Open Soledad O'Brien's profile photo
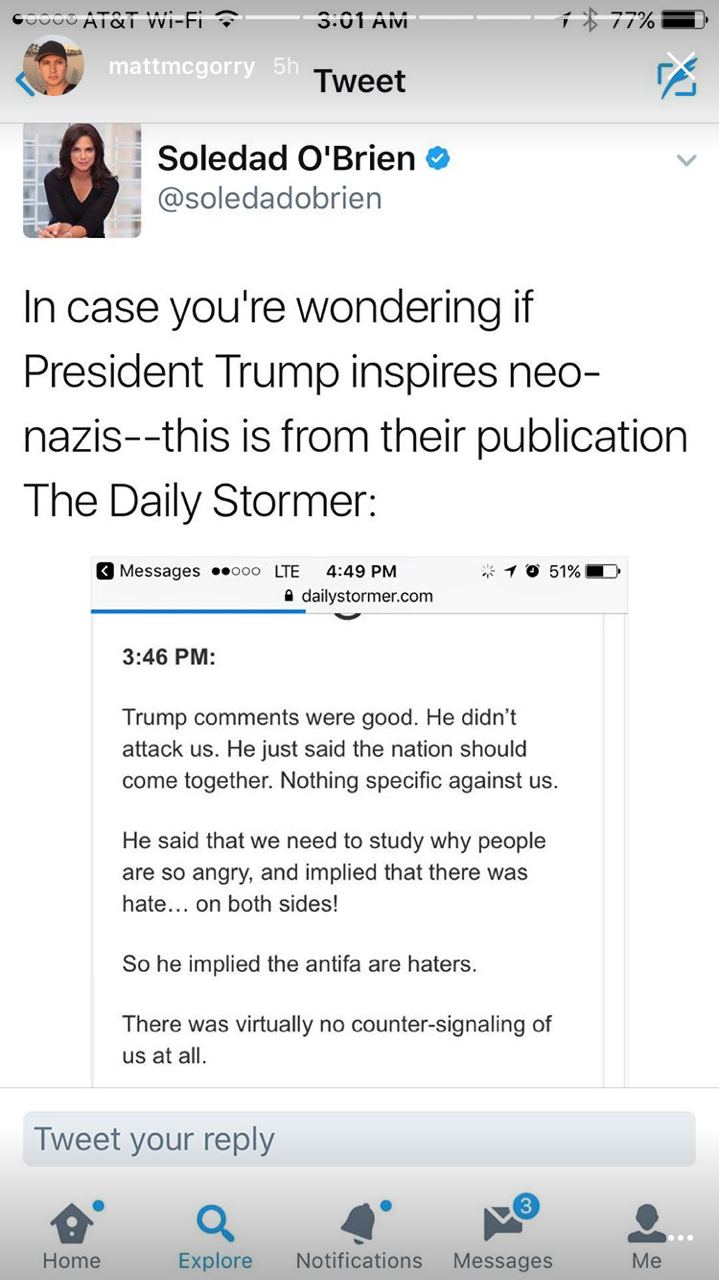 pyautogui.click(x=82, y=180)
